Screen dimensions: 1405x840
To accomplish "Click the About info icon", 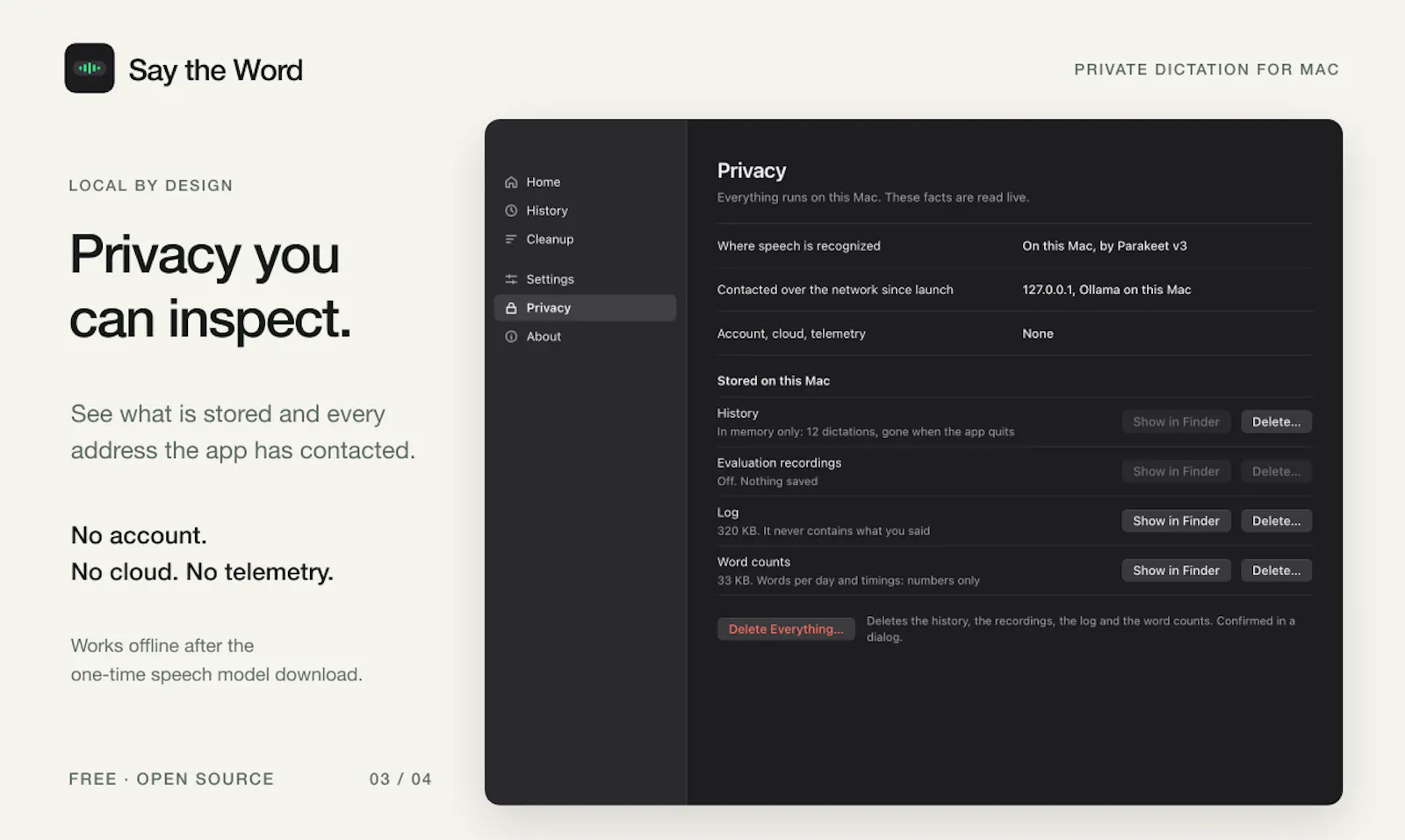I will point(511,336).
